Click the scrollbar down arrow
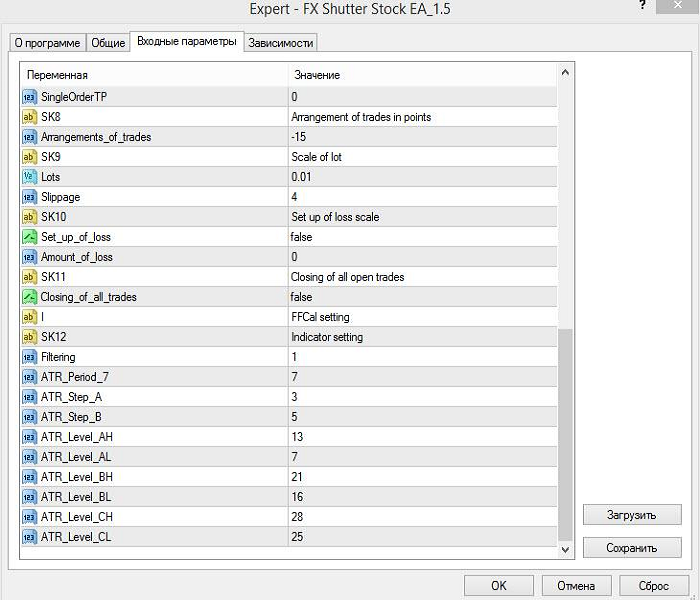The image size is (700, 600). [565, 550]
